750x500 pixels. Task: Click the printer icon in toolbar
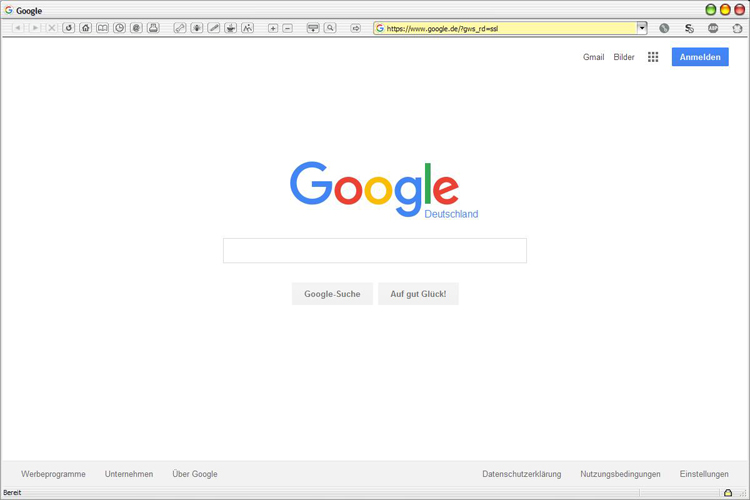(153, 28)
